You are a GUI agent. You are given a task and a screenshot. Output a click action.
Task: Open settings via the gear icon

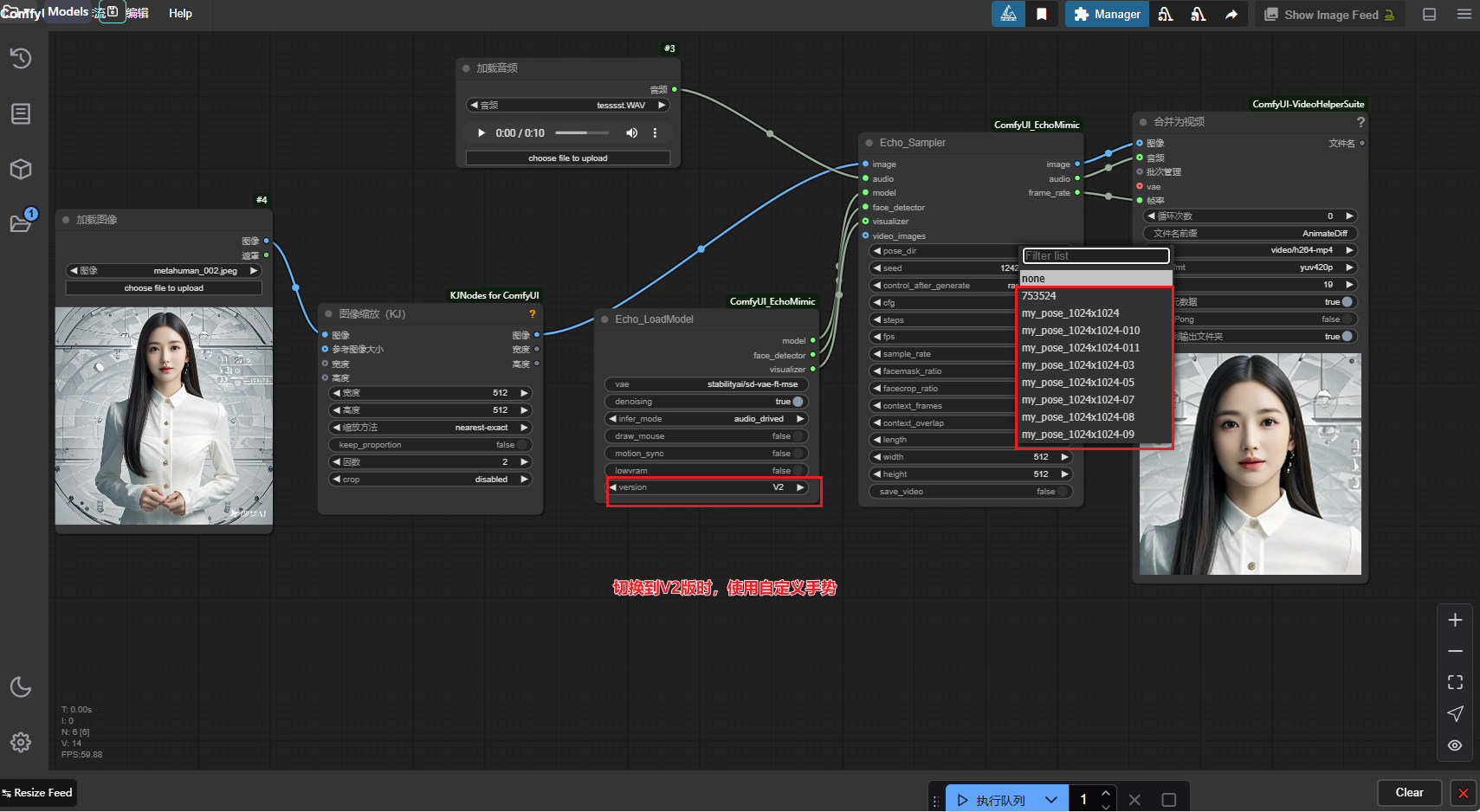(x=21, y=742)
